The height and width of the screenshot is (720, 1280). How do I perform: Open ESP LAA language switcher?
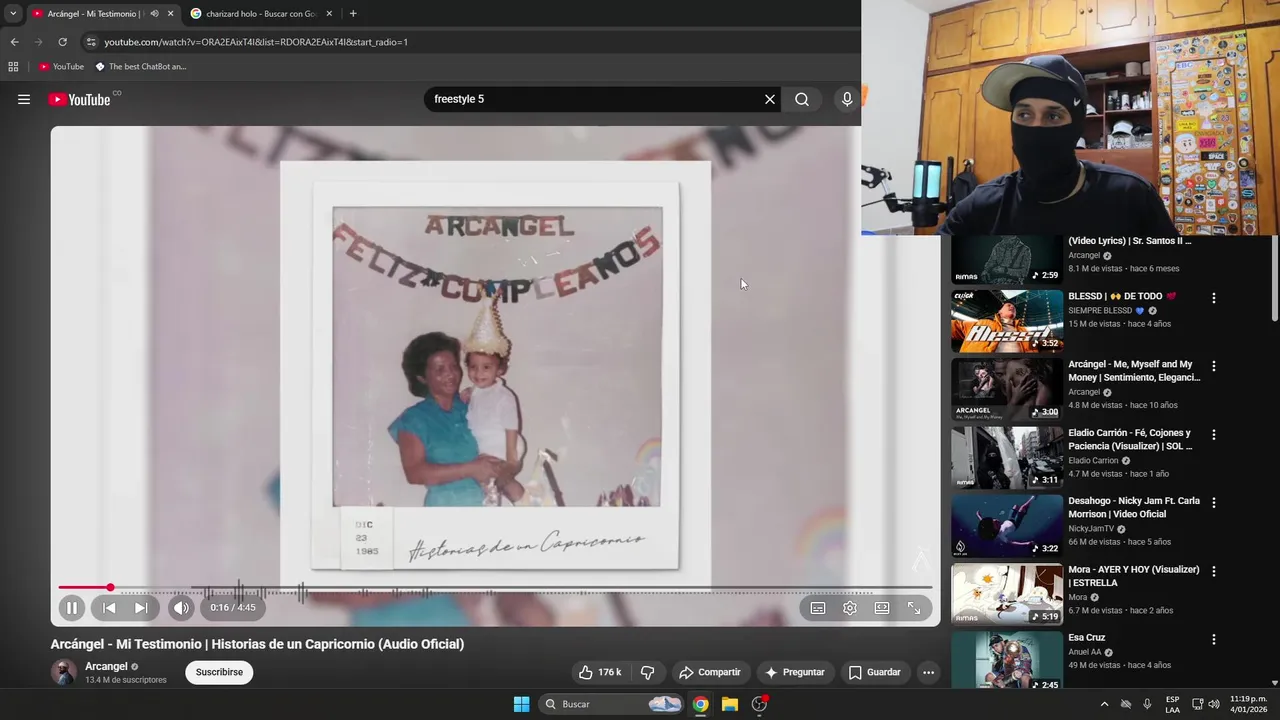coord(1172,704)
